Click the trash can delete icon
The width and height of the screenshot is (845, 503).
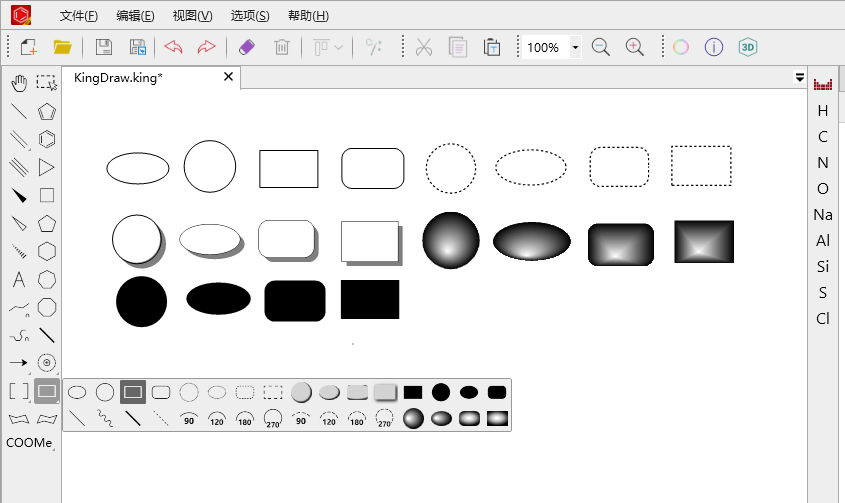pyautogui.click(x=281, y=47)
